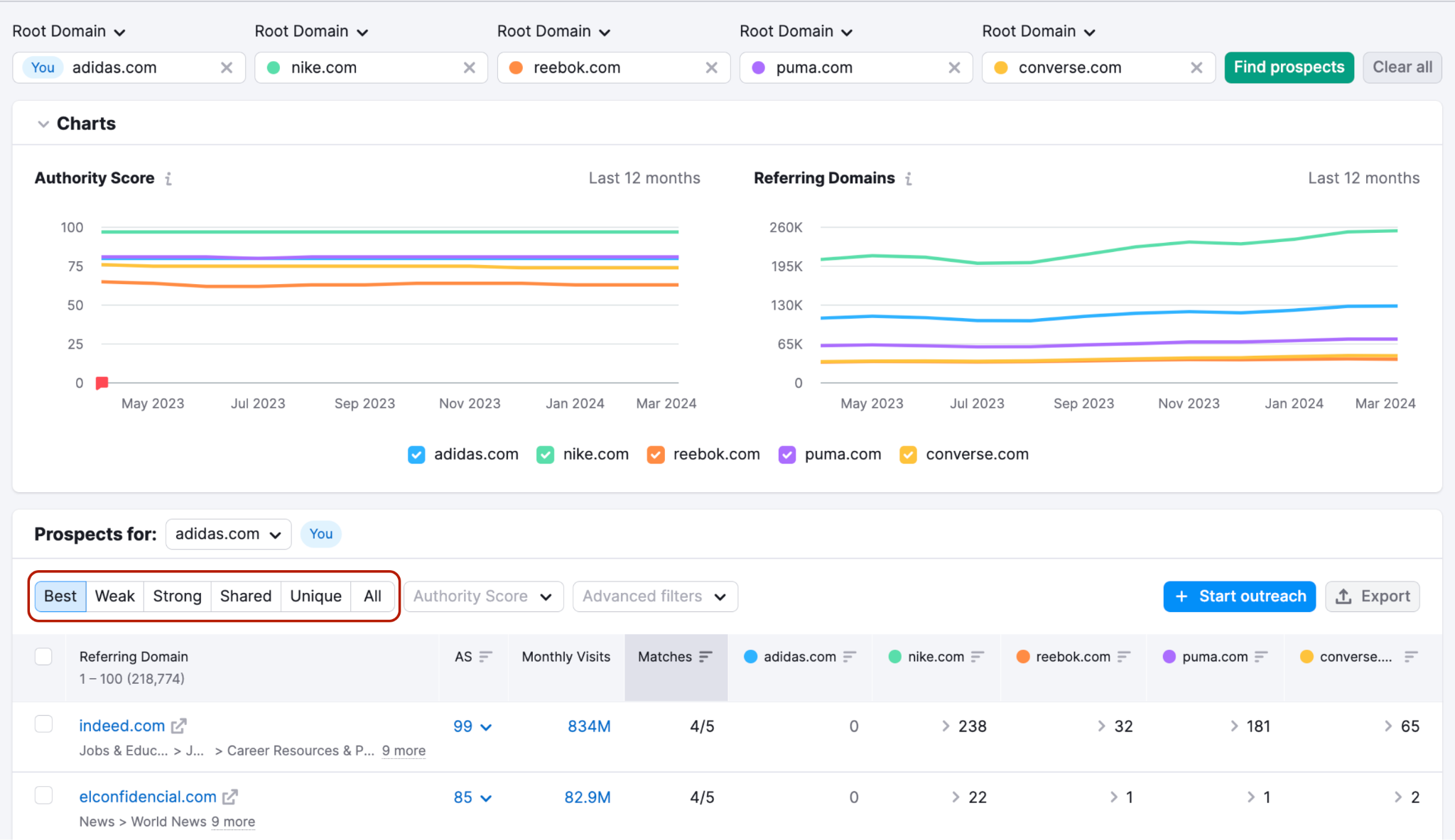Select the Unique prospects tab
Viewport: 1455px width, 840px height.
[316, 596]
